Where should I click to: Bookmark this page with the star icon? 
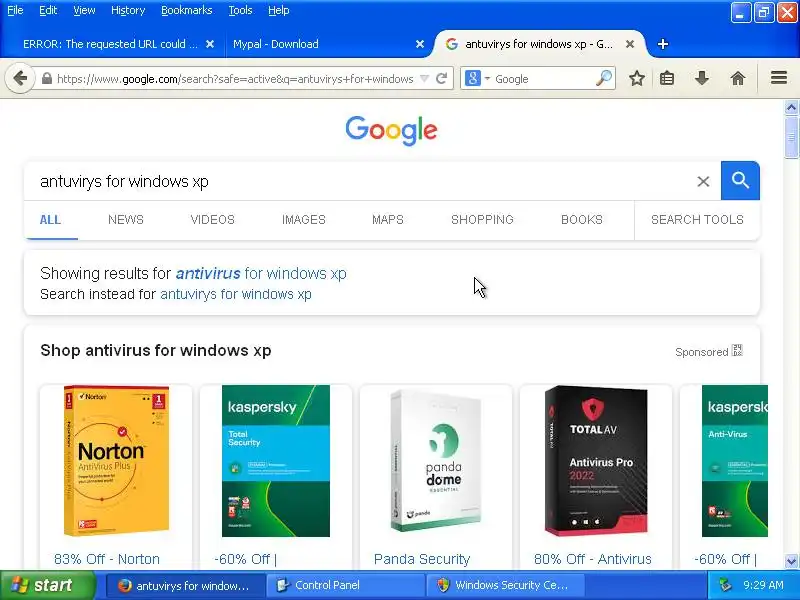636,79
